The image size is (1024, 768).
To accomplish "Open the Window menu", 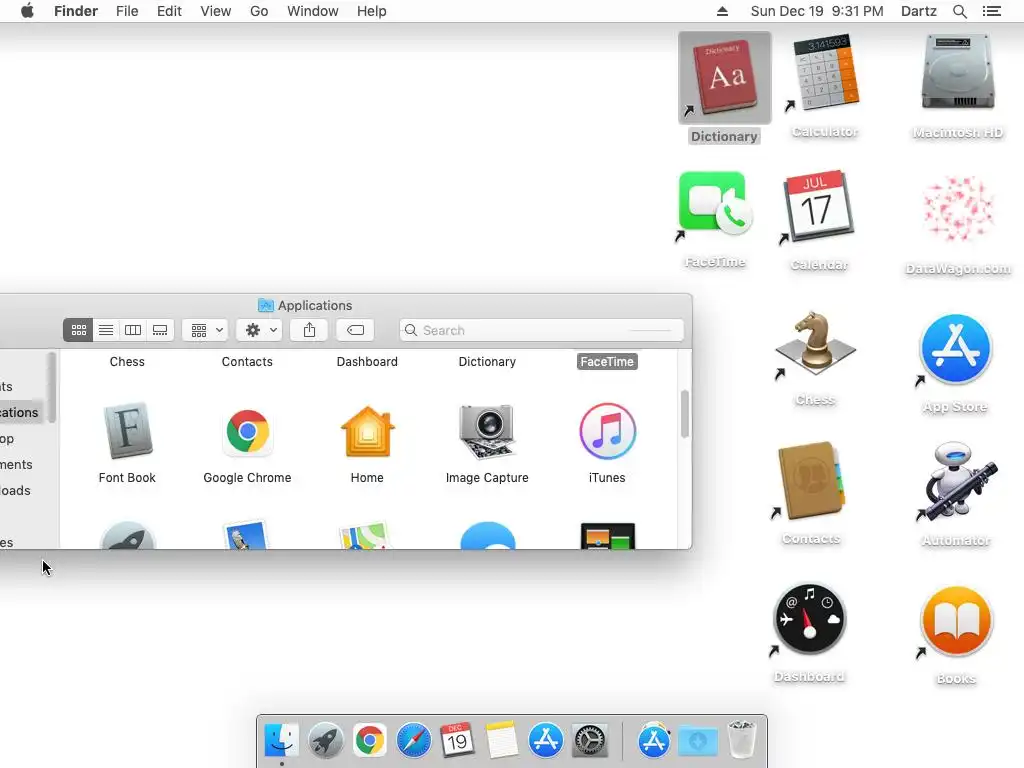I will click(313, 11).
